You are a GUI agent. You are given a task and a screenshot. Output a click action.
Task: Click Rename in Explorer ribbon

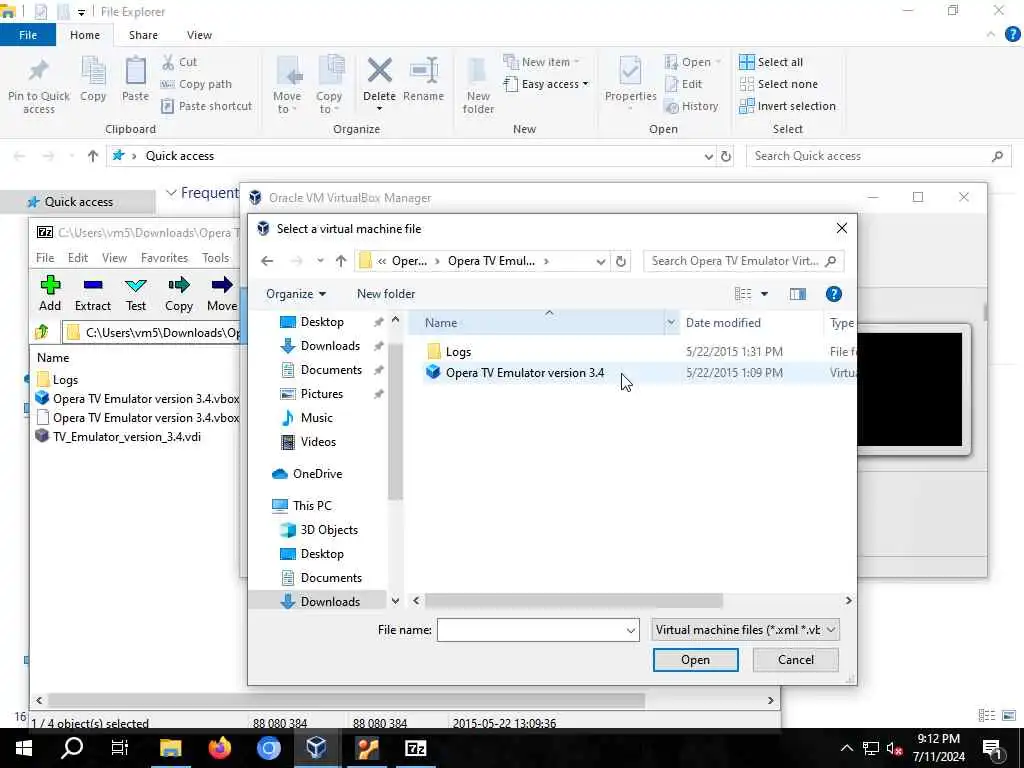click(x=423, y=80)
